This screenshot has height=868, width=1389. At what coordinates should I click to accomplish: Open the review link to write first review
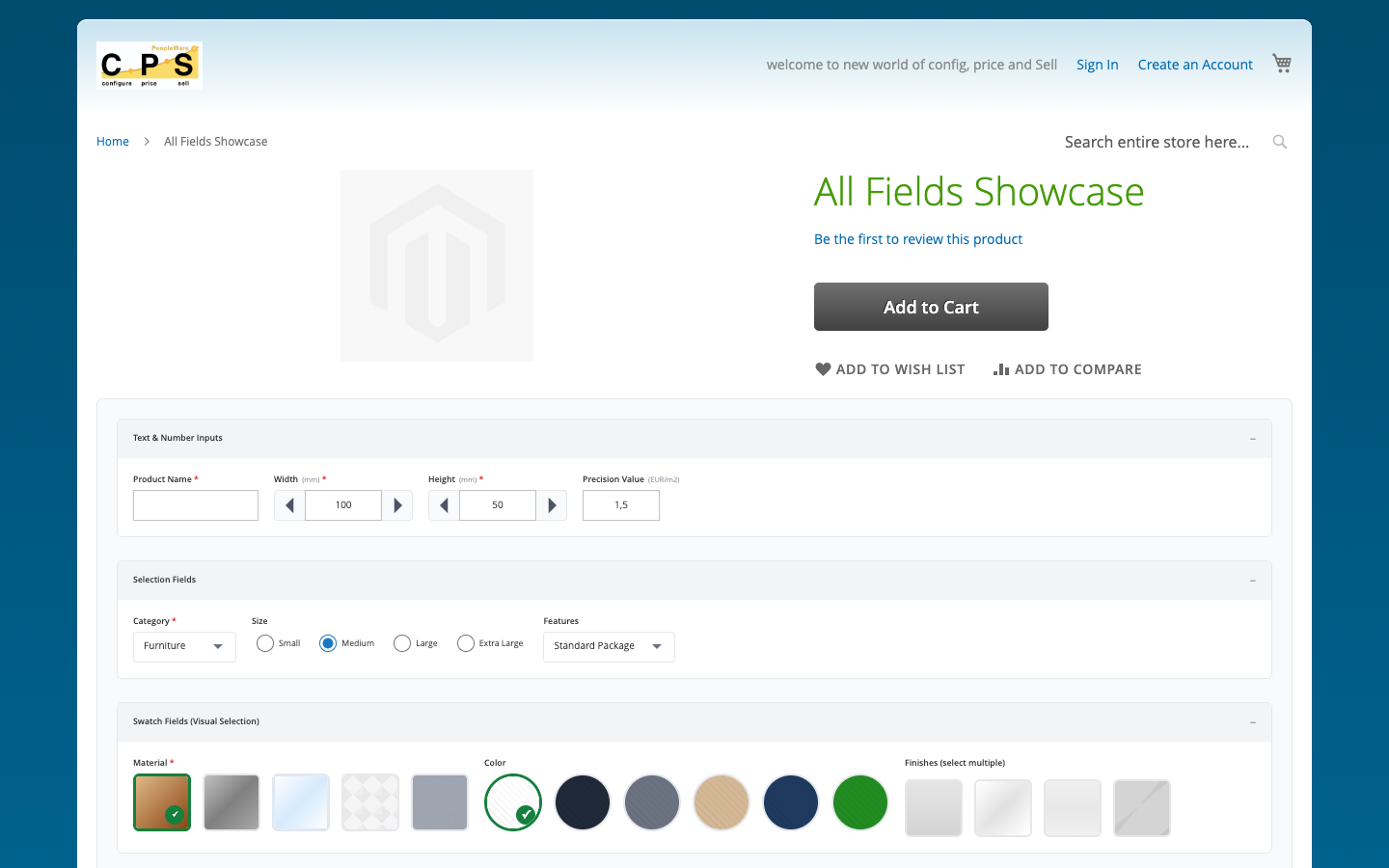click(x=918, y=238)
